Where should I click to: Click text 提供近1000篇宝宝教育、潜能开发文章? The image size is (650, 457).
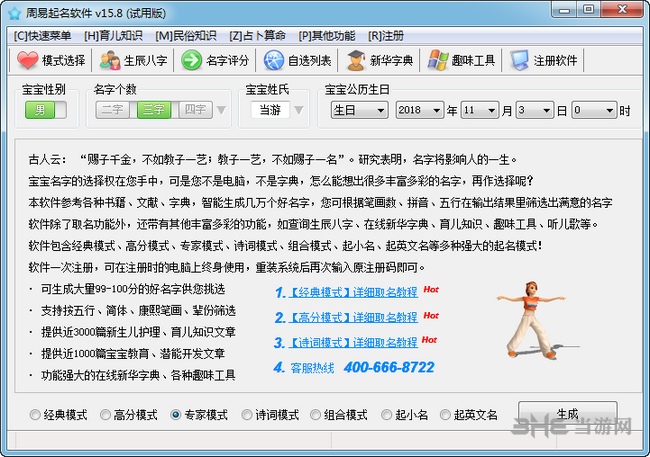coord(133,354)
